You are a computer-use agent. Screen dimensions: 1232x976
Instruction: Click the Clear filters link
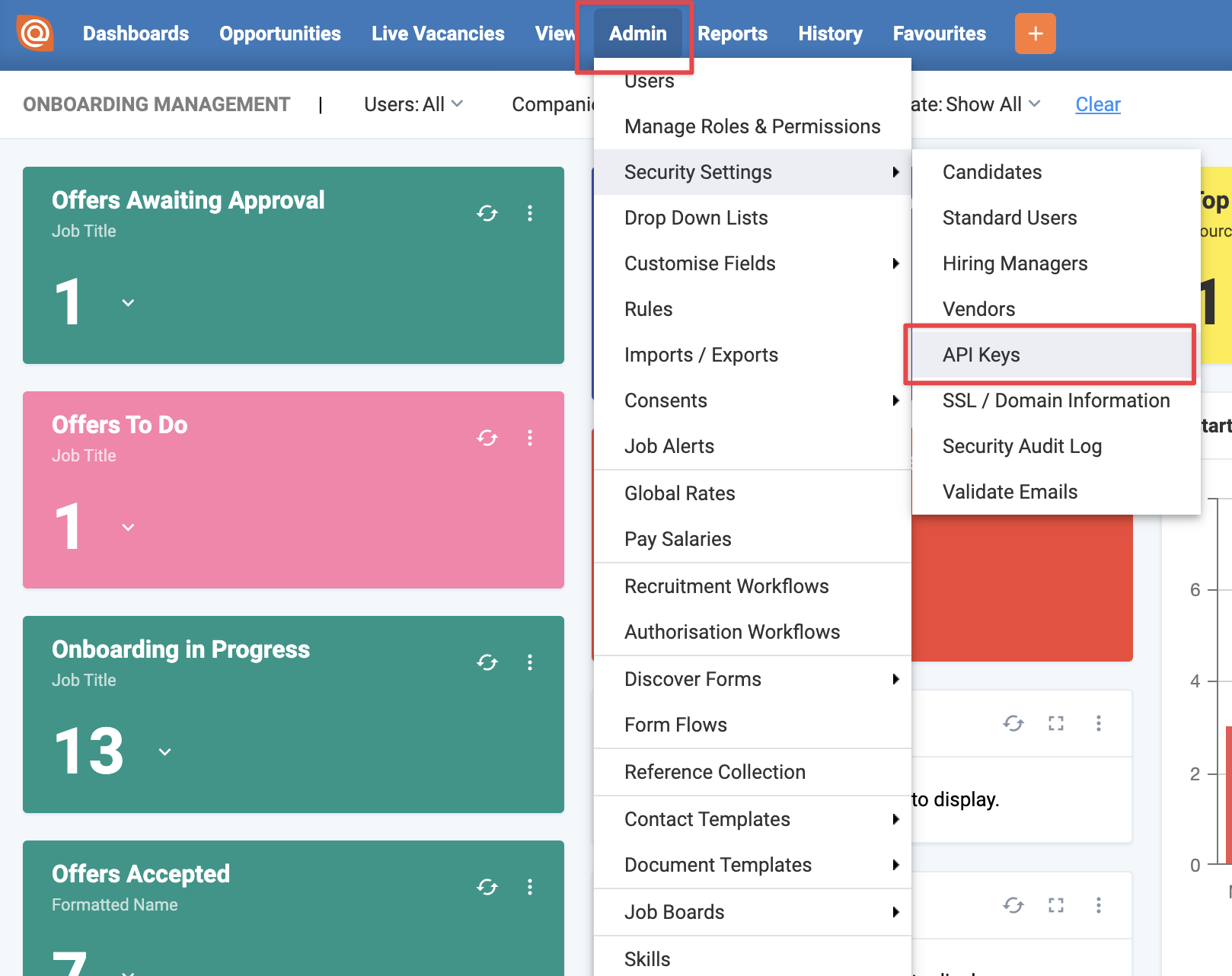(1097, 104)
